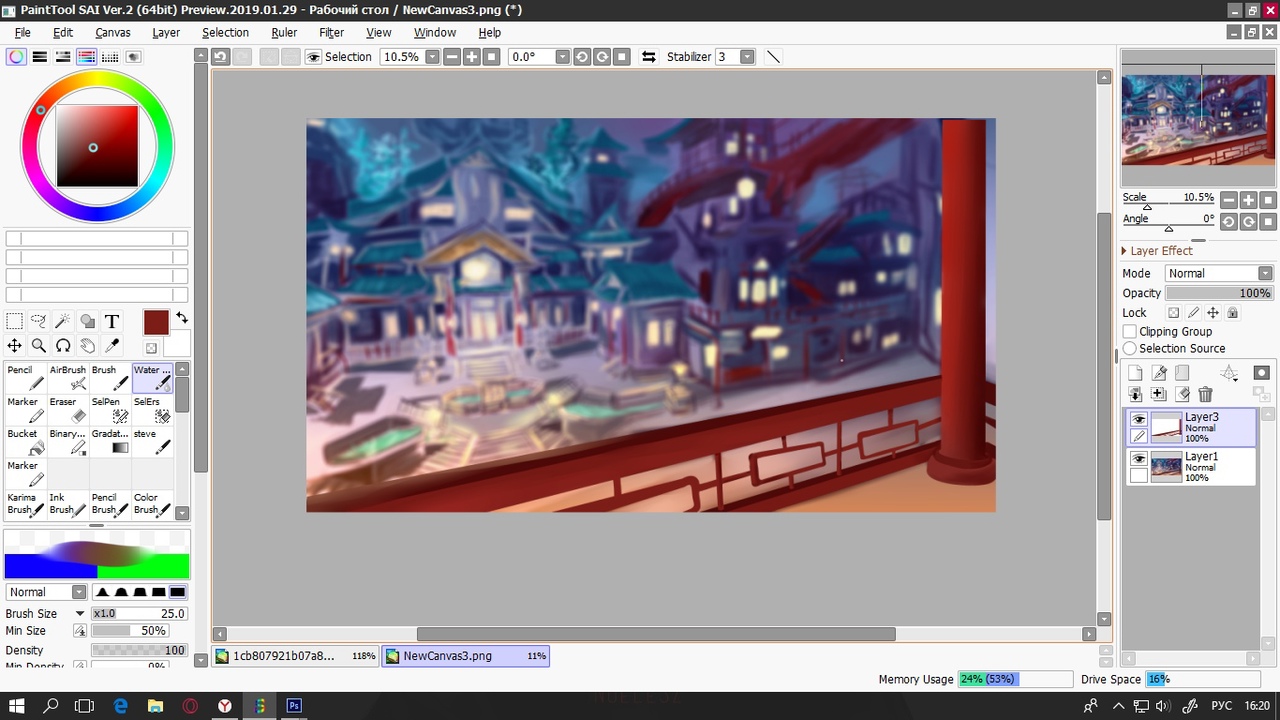Select the Move tool

click(15, 346)
